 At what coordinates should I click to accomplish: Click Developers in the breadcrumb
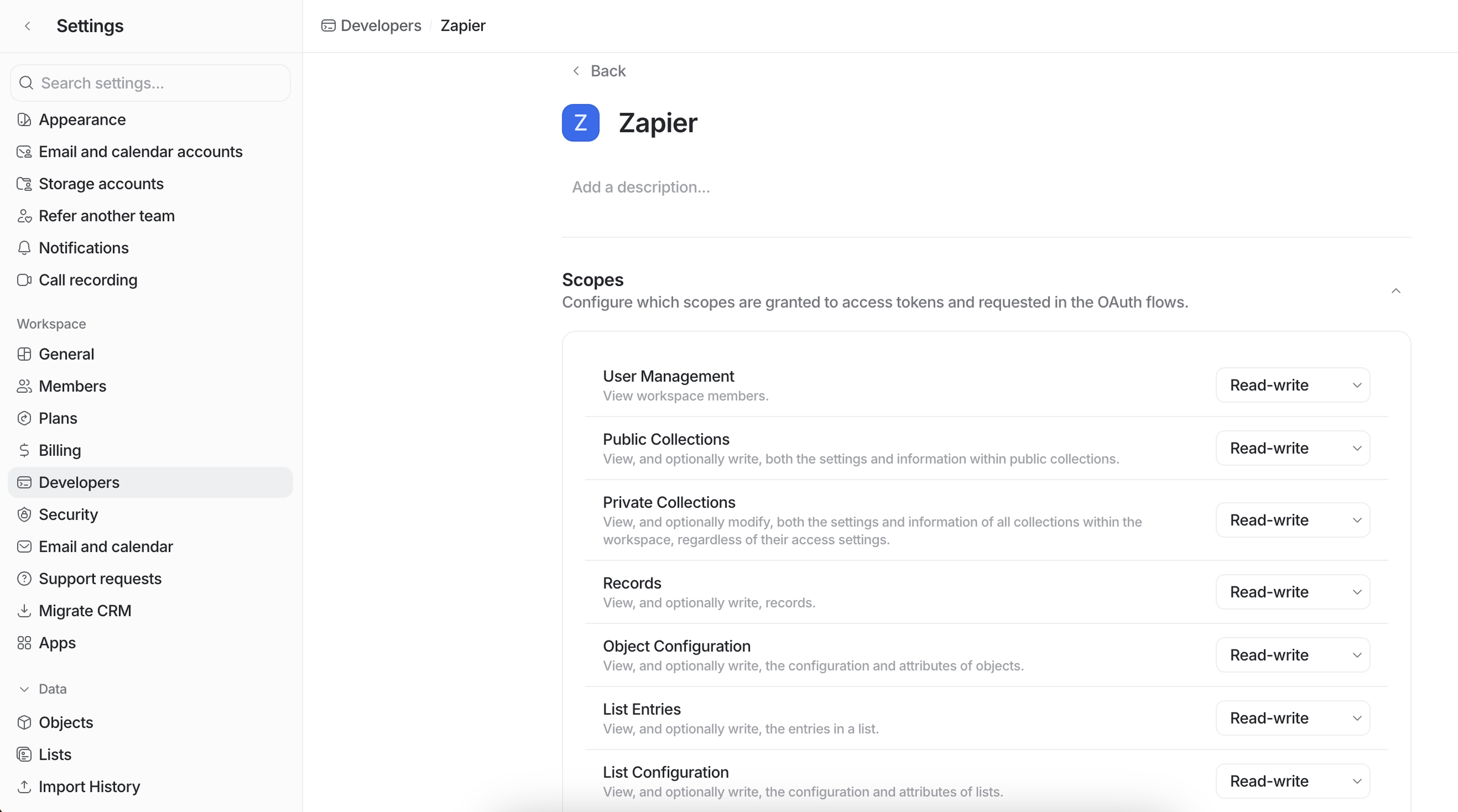coord(380,25)
